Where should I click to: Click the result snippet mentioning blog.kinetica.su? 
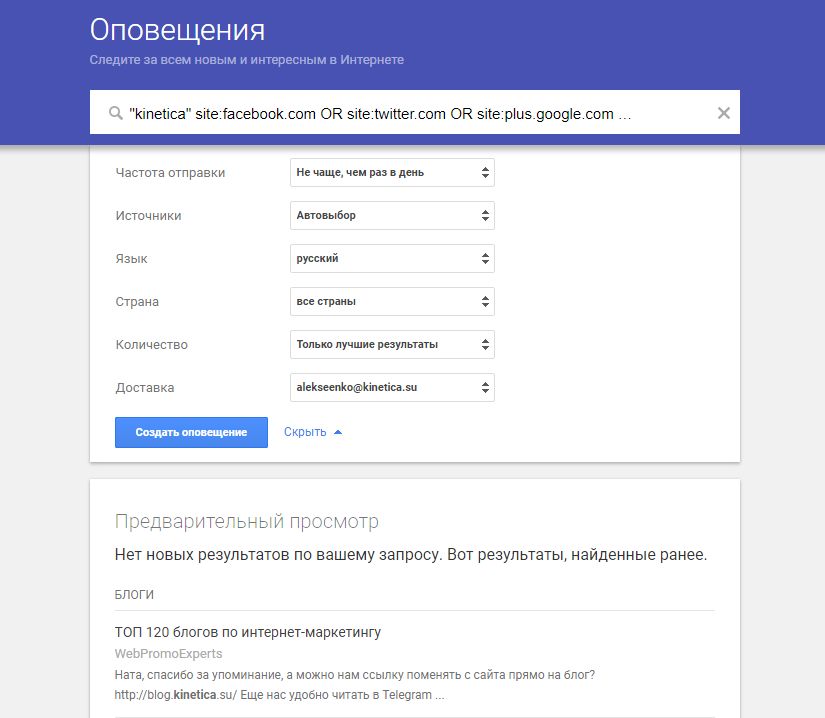[355, 685]
